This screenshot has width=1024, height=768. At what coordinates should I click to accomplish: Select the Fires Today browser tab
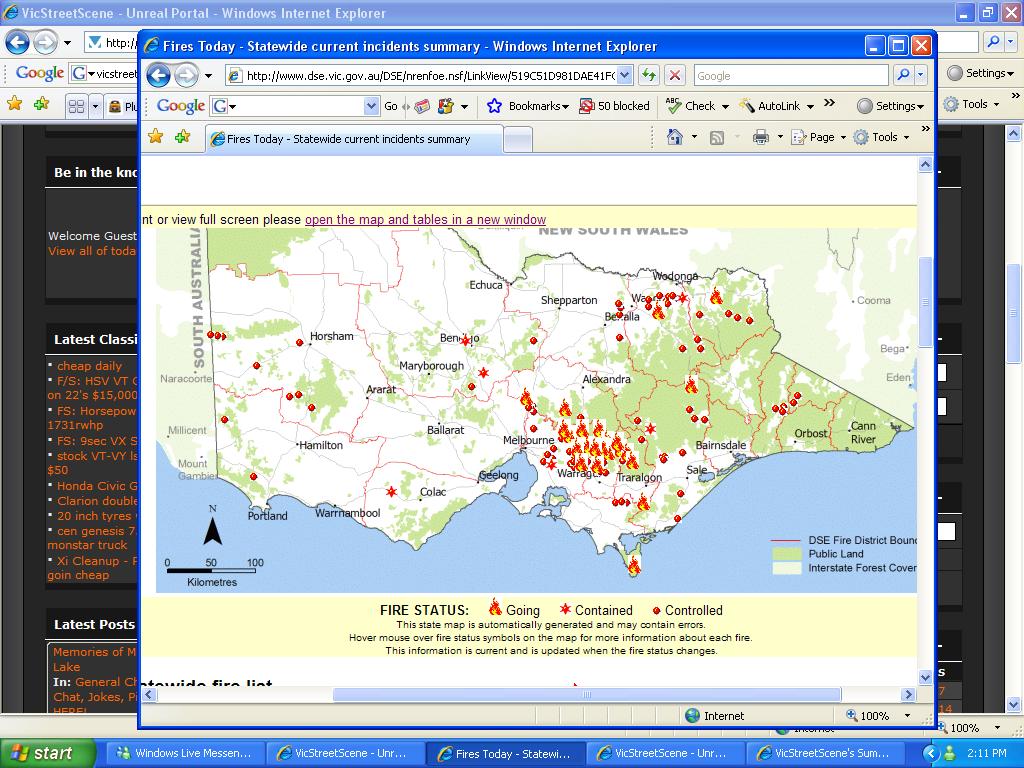(355, 139)
